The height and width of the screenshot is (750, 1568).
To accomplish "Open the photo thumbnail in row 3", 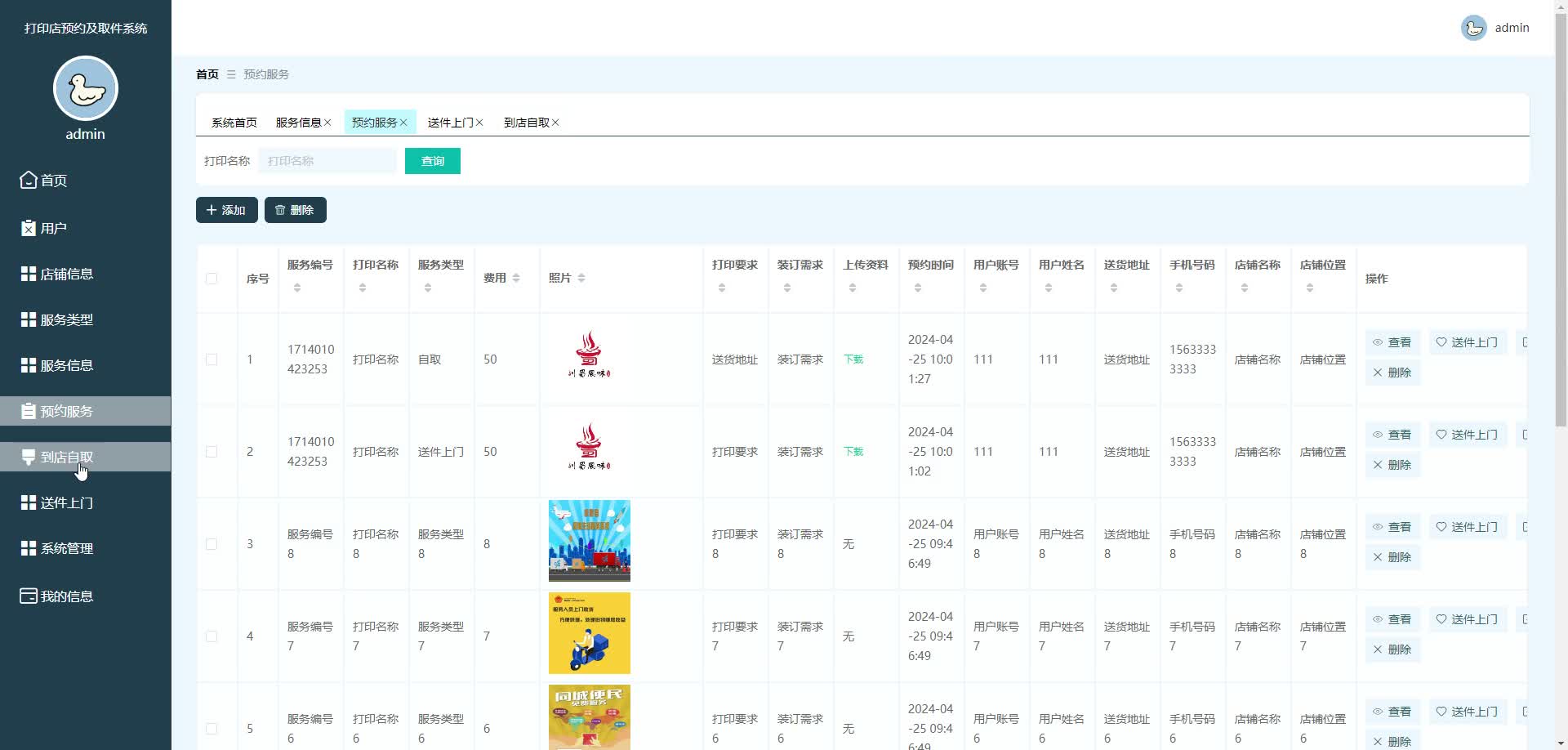I will [x=590, y=541].
